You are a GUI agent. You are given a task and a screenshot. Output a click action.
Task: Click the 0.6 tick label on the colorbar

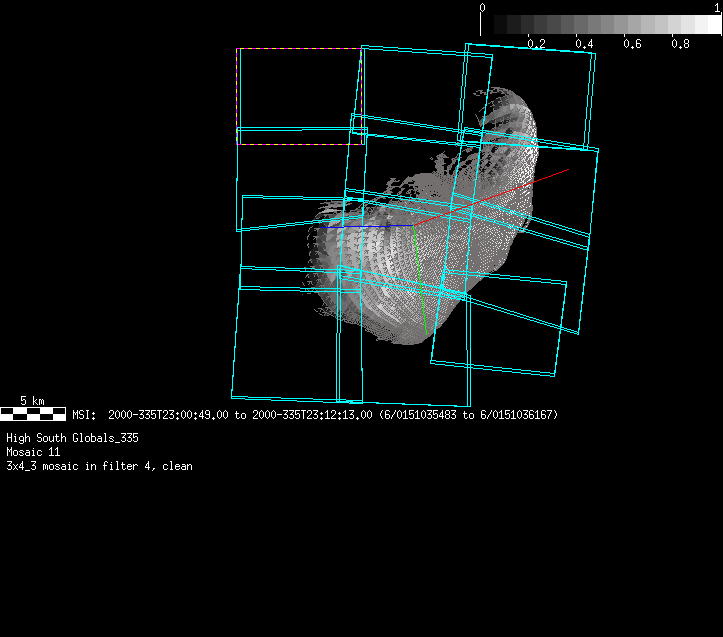pyautogui.click(x=632, y=44)
